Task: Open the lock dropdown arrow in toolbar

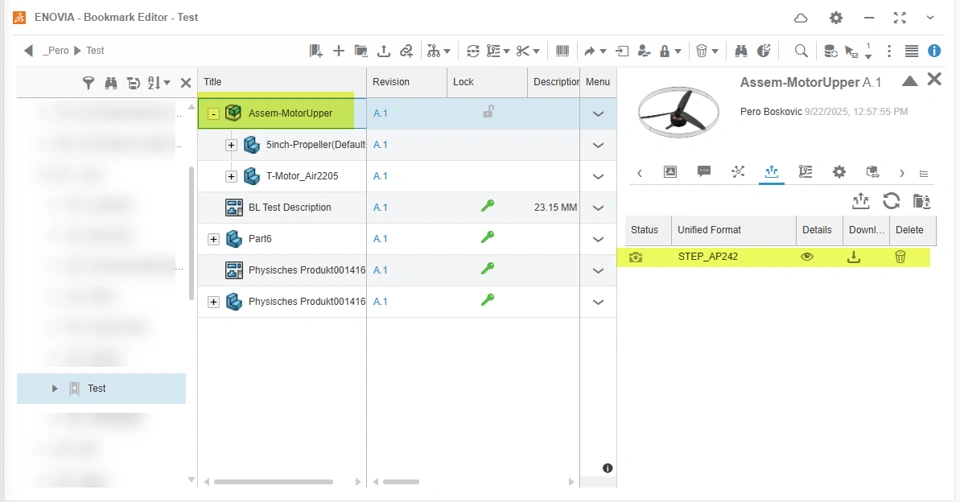Action: [x=678, y=51]
